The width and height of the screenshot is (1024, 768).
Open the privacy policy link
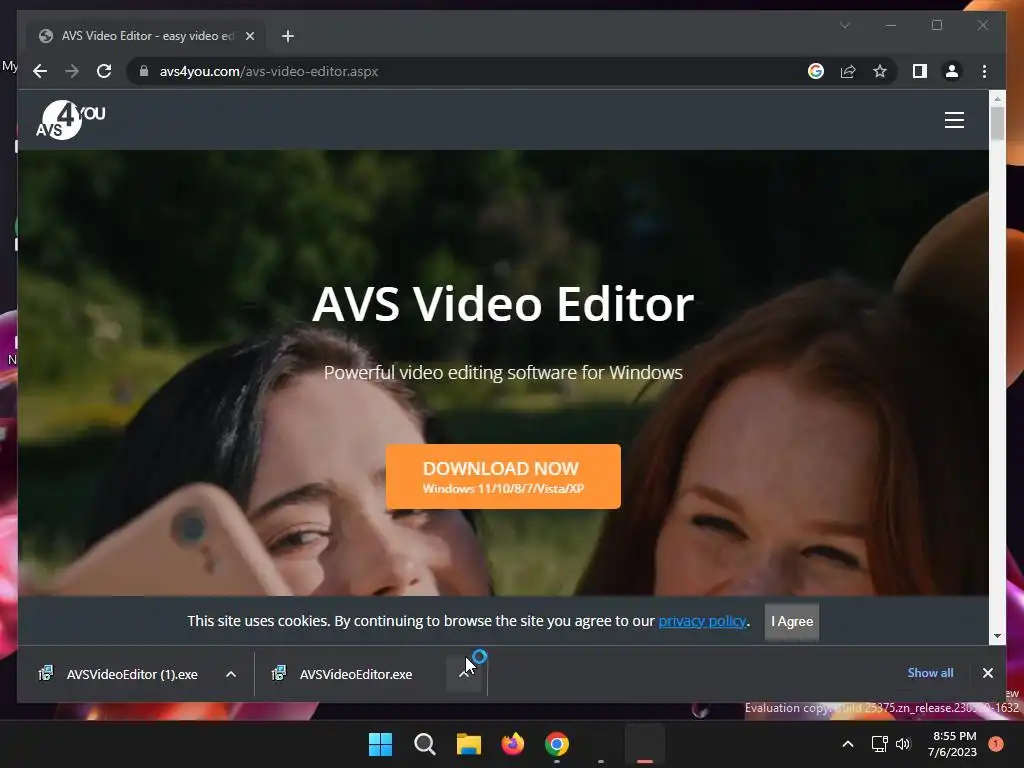click(702, 621)
